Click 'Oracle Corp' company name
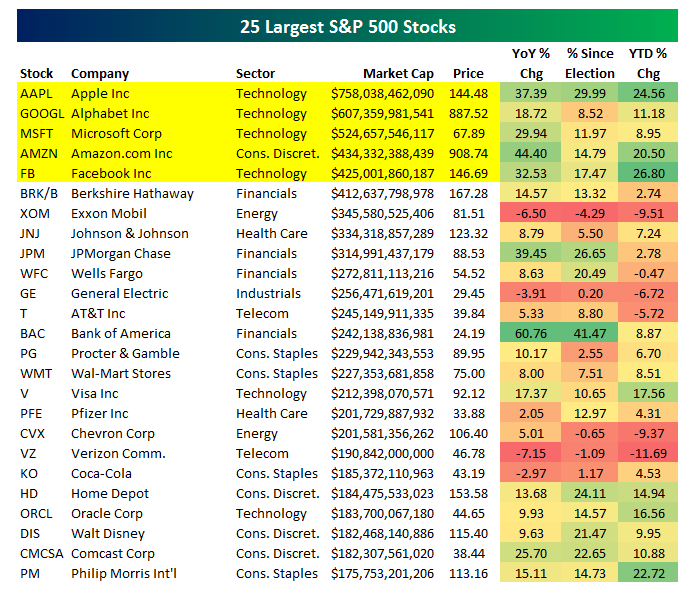 (x=107, y=514)
